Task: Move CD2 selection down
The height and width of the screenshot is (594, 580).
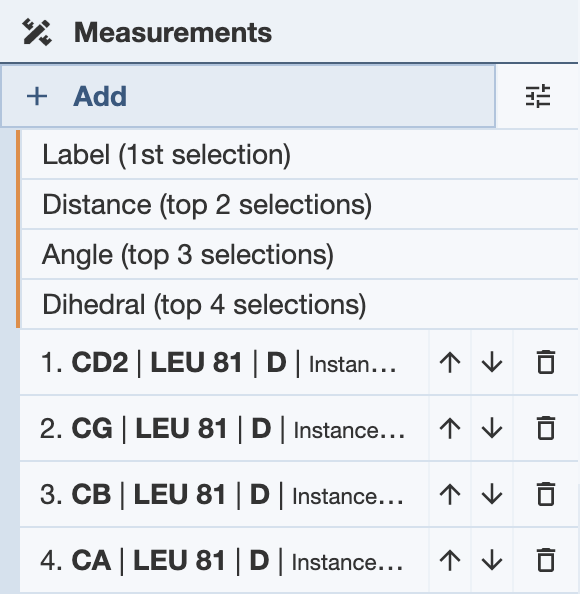Action: pos(492,363)
